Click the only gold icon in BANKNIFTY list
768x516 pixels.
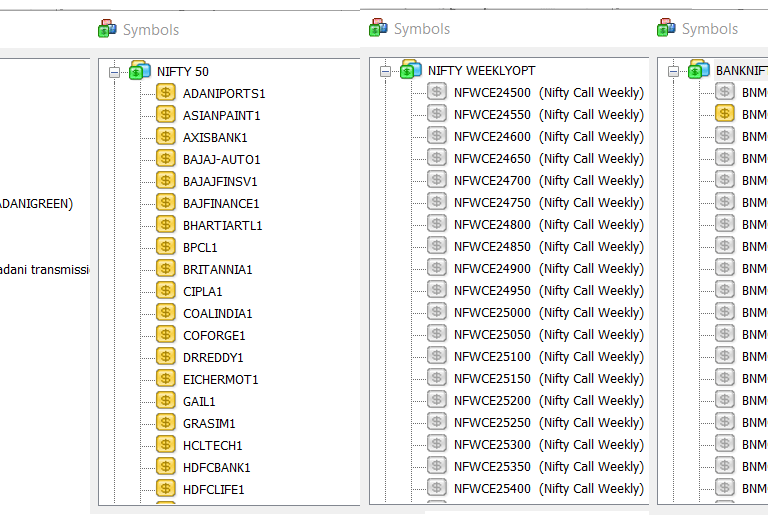pyautogui.click(x=724, y=114)
